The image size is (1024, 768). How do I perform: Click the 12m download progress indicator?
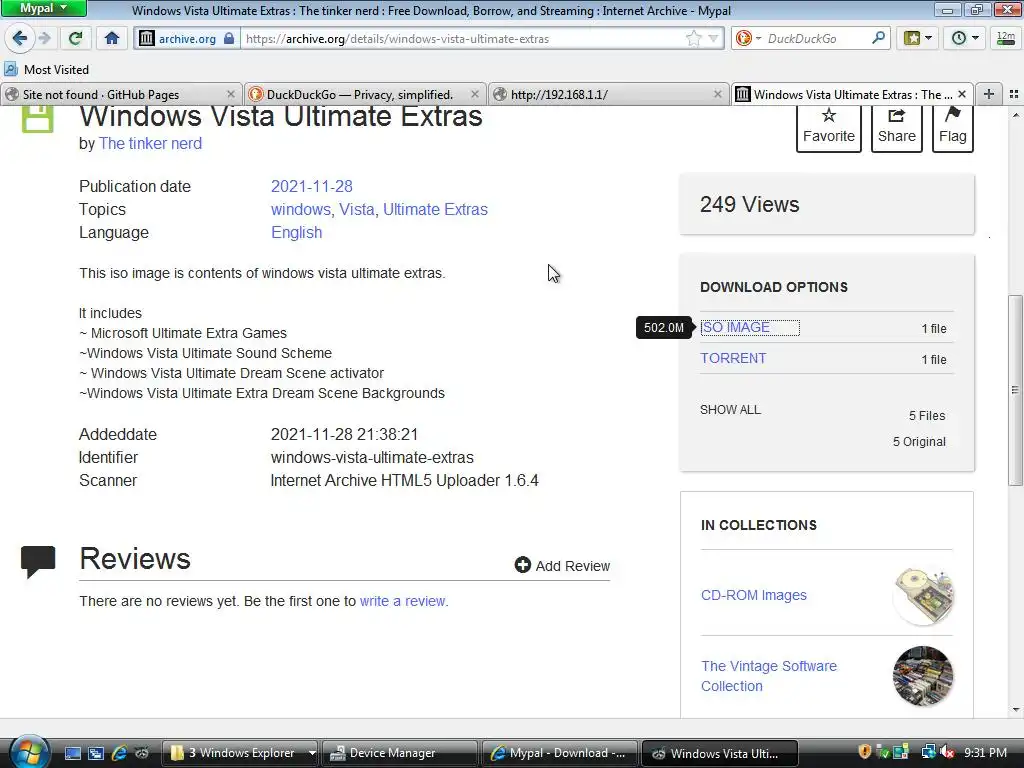click(1006, 39)
